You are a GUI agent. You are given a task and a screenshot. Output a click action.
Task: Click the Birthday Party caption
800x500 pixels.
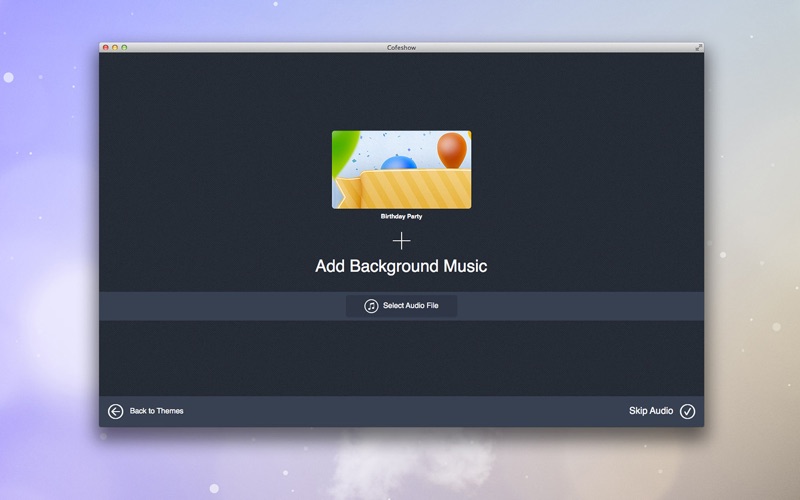click(402, 216)
